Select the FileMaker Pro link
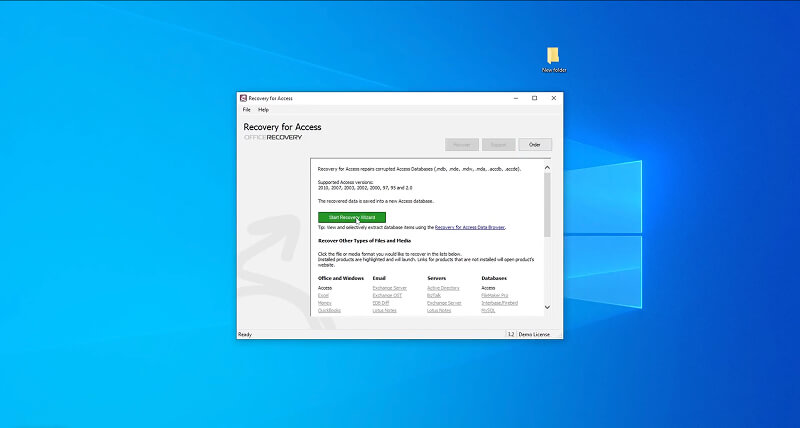This screenshot has height=428, width=800. tap(497, 295)
